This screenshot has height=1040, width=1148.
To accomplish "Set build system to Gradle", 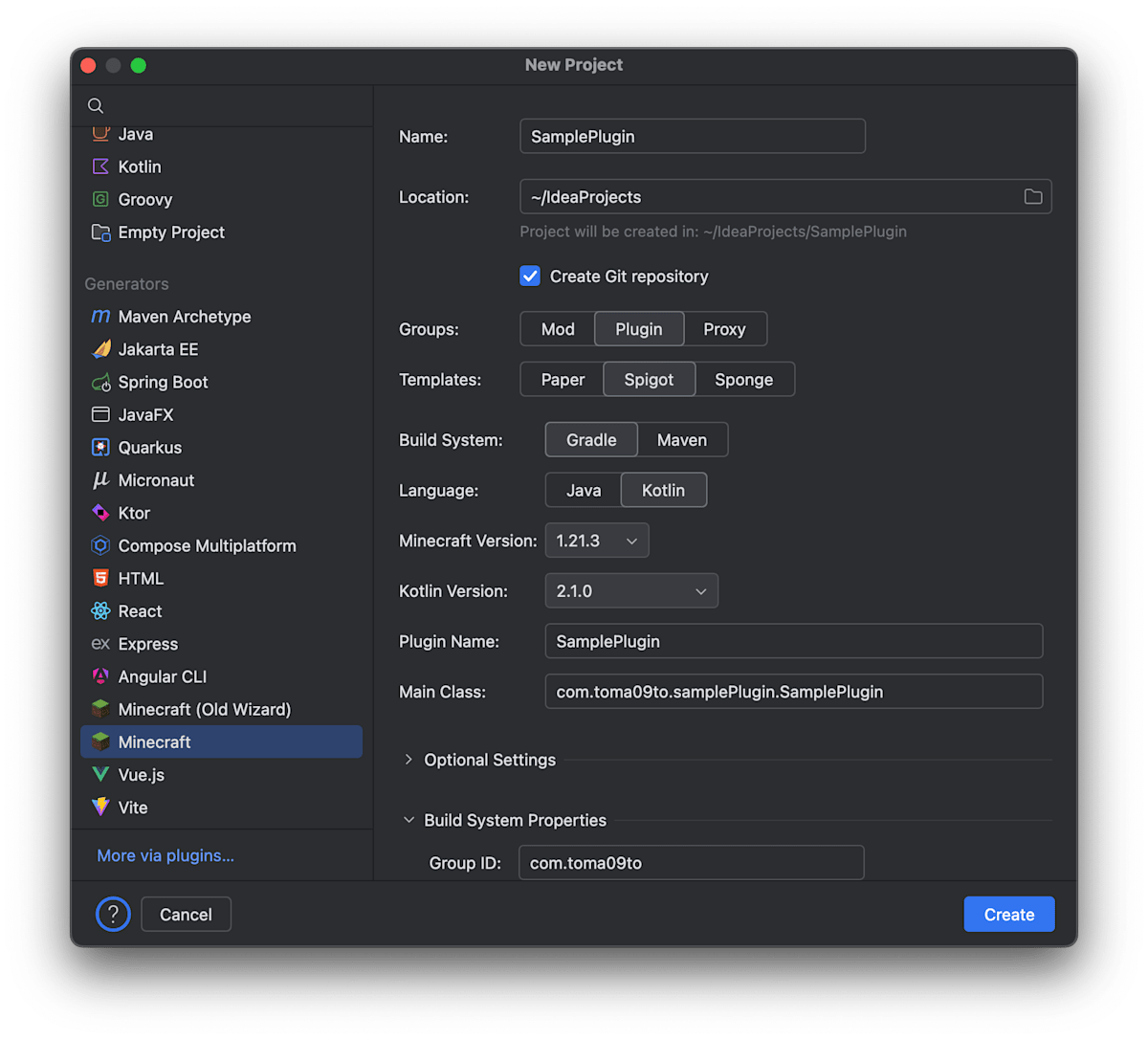I will [591, 440].
